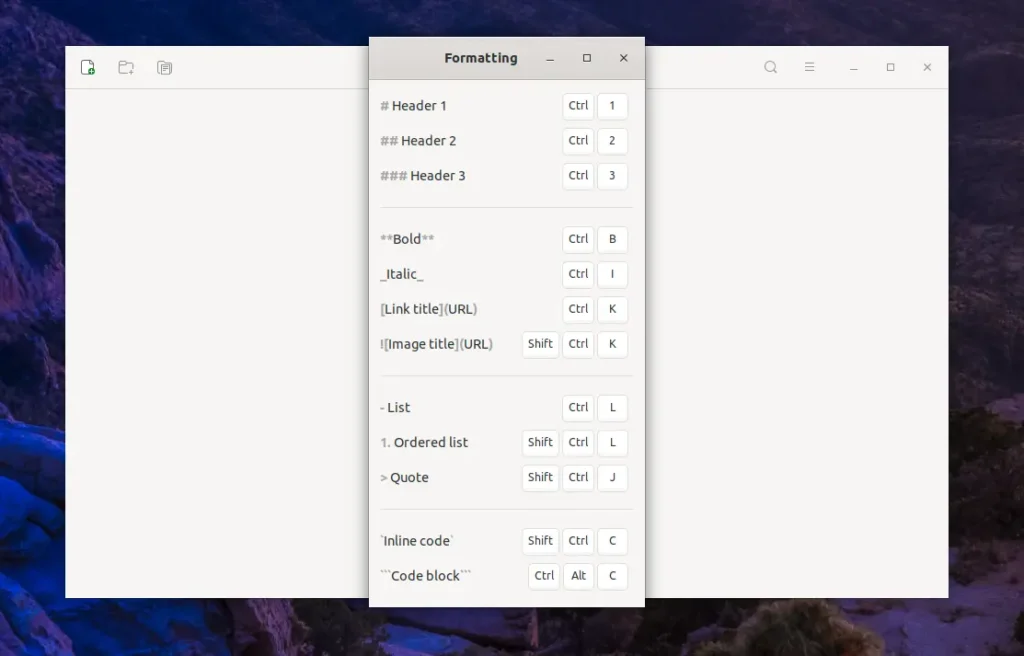The height and width of the screenshot is (656, 1024).
Task: Click the Shift key cap in Quote row
Action: (x=540, y=478)
